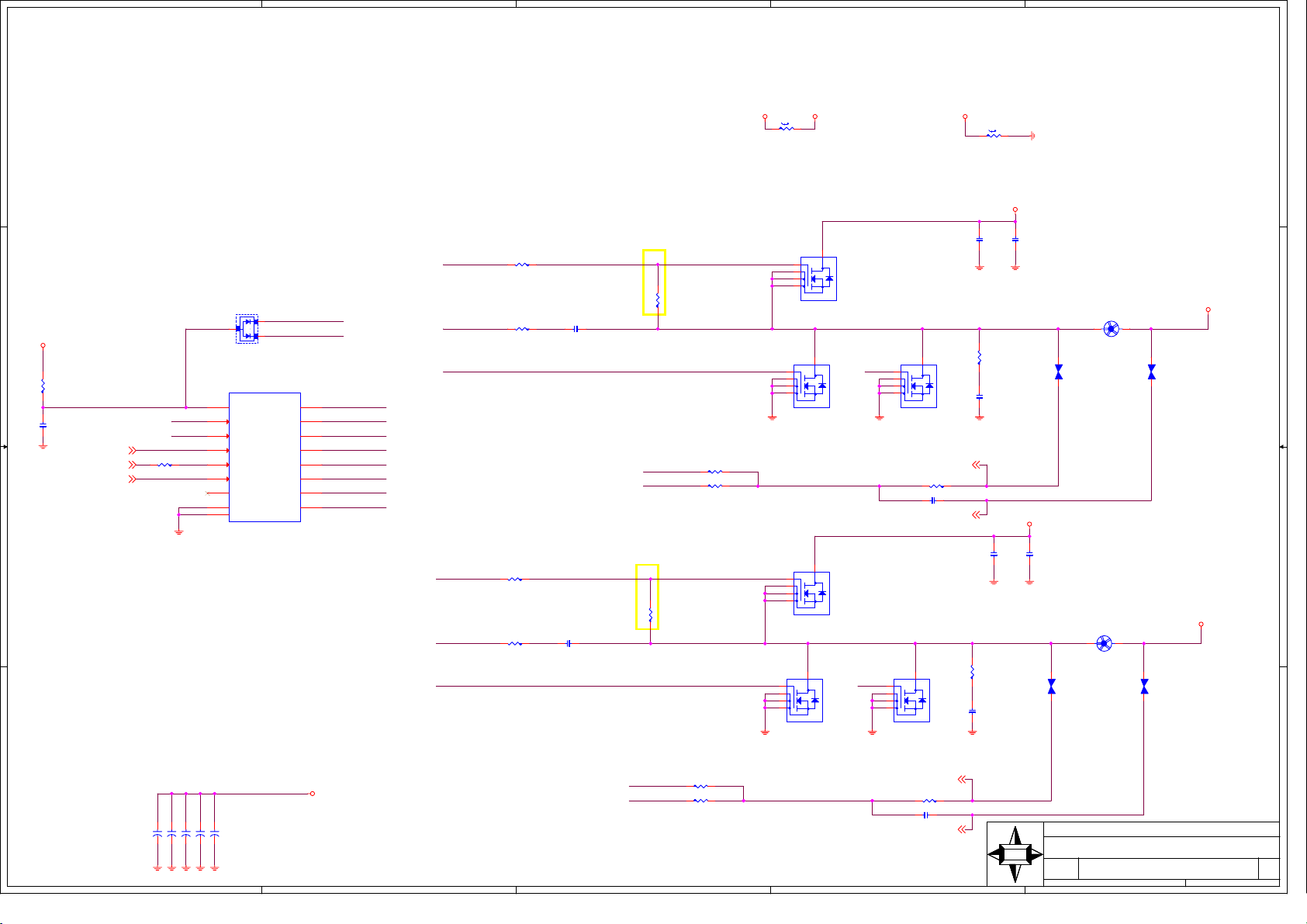The height and width of the screenshot is (924, 1307).
Task: Select the right low-side MOSFET in the lower circuit
Action: [911, 701]
